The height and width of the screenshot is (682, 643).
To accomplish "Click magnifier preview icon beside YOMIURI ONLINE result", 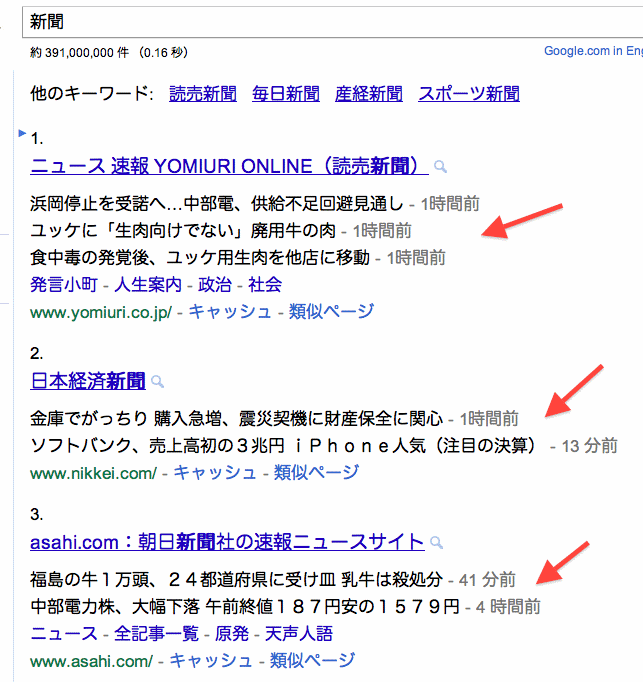I will (x=440, y=167).
